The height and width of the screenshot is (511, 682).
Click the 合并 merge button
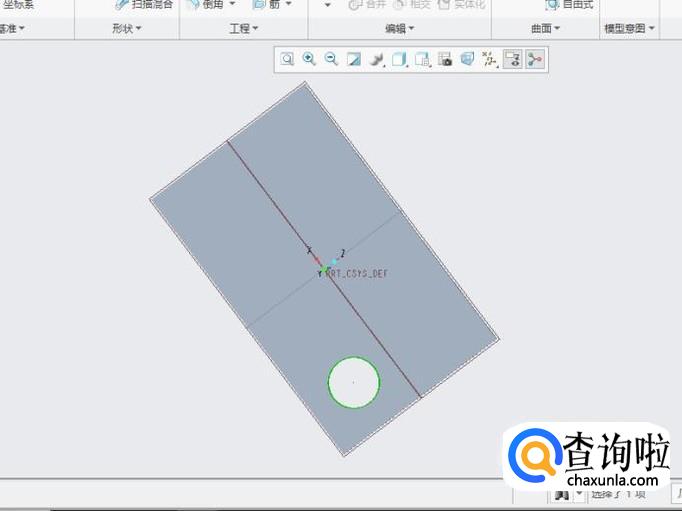pos(368,5)
